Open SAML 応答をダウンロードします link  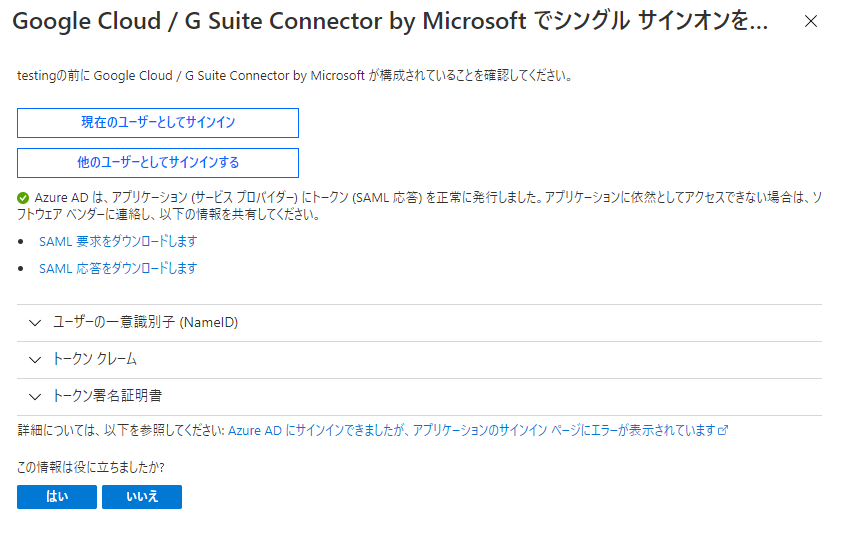pyautogui.click(x=118, y=268)
